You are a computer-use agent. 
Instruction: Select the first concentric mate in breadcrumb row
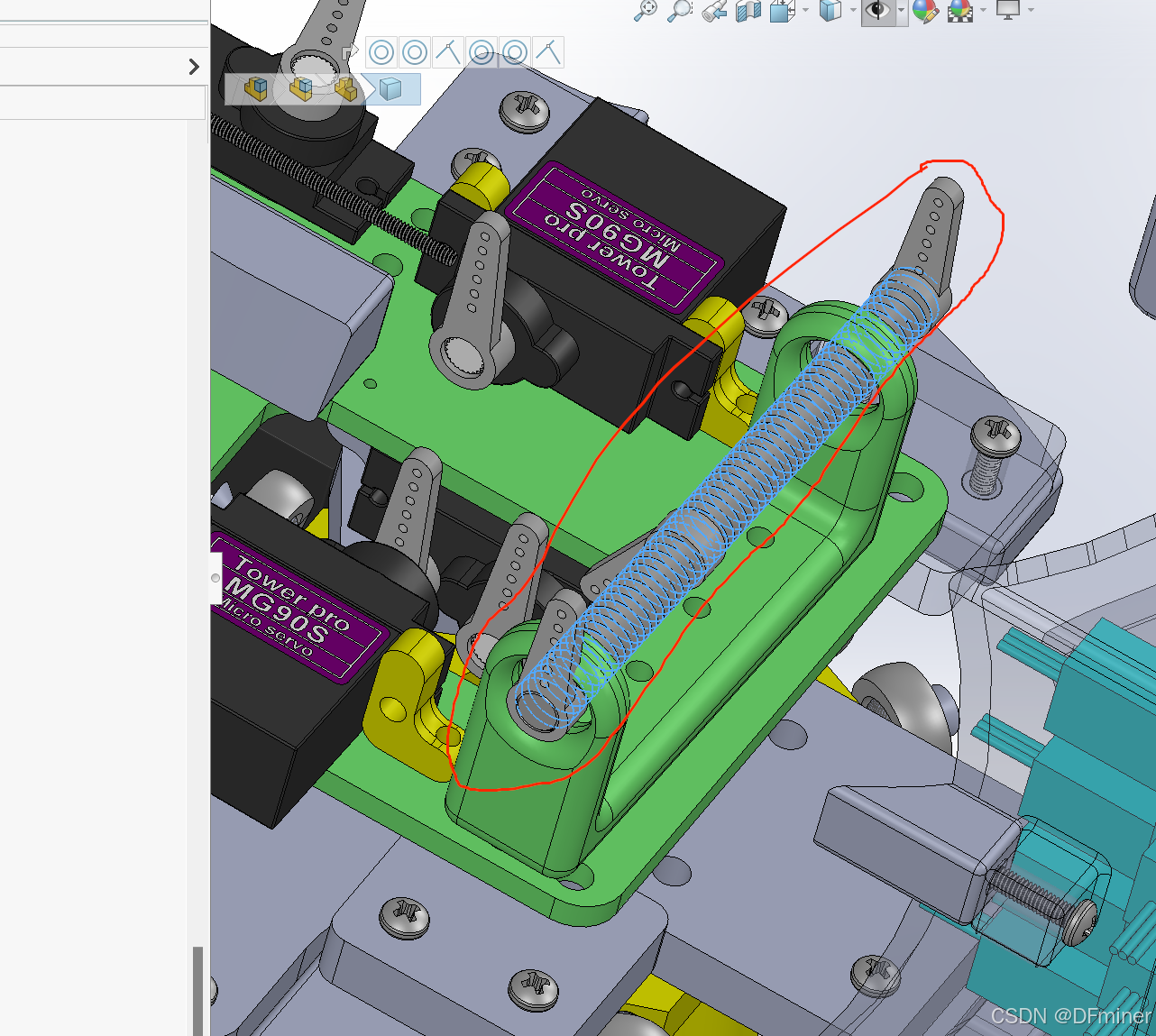click(x=381, y=52)
